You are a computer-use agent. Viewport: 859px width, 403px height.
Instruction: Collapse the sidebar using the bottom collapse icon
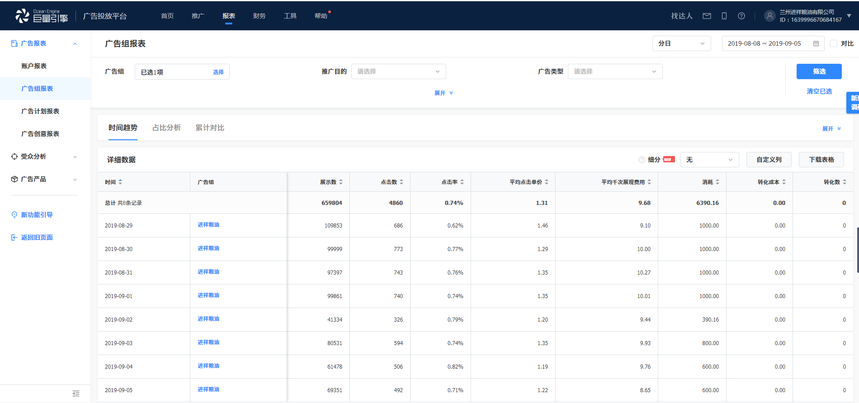coord(76,393)
